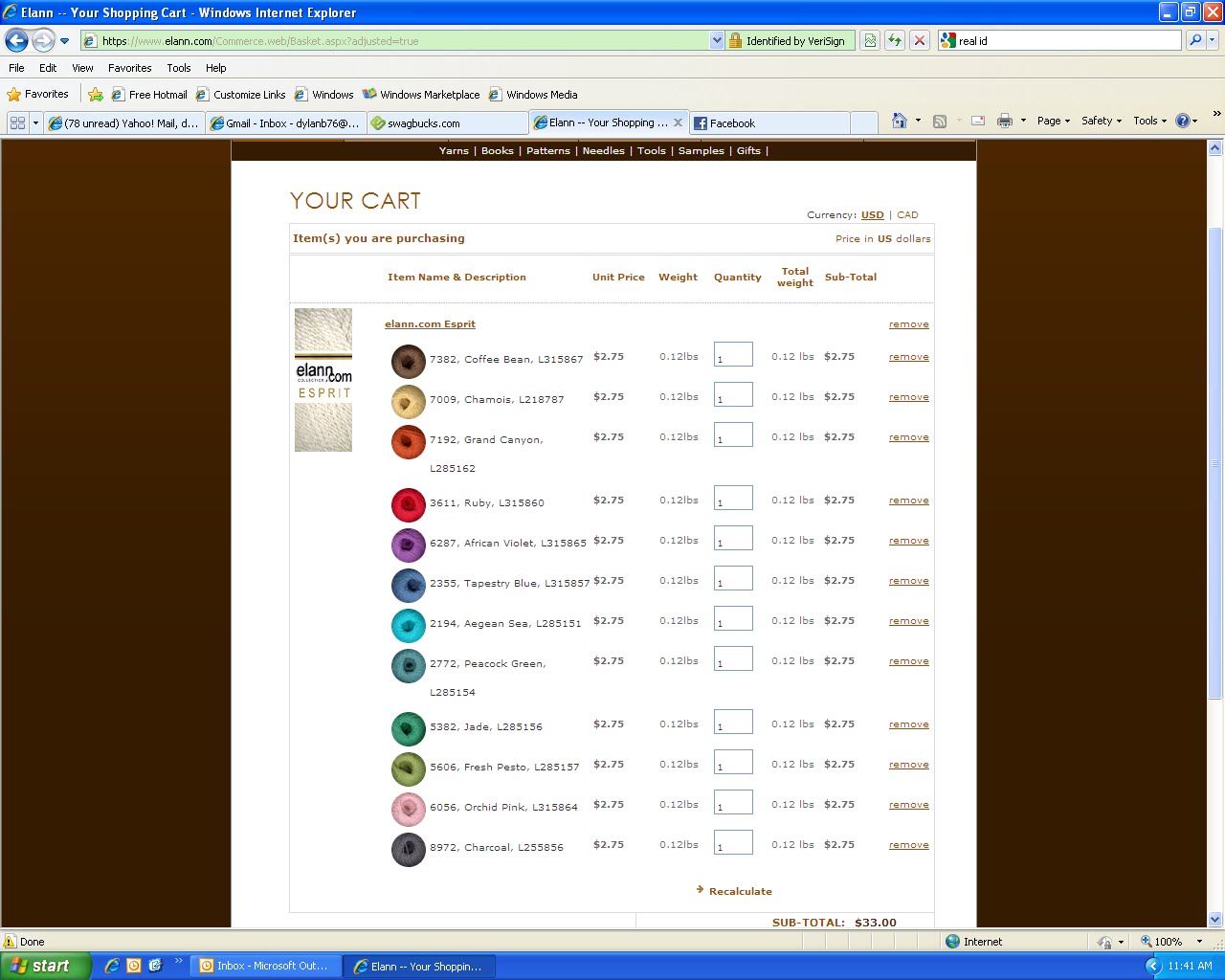Switch to the Gmail Inbox tab
Image resolution: width=1225 pixels, height=980 pixels.
(x=285, y=122)
